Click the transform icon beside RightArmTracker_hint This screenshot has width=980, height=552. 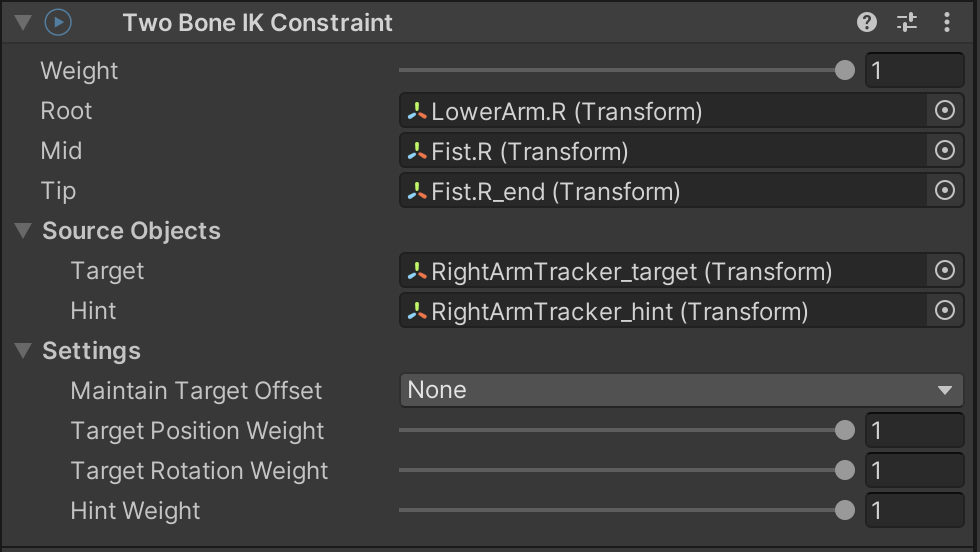(x=417, y=312)
